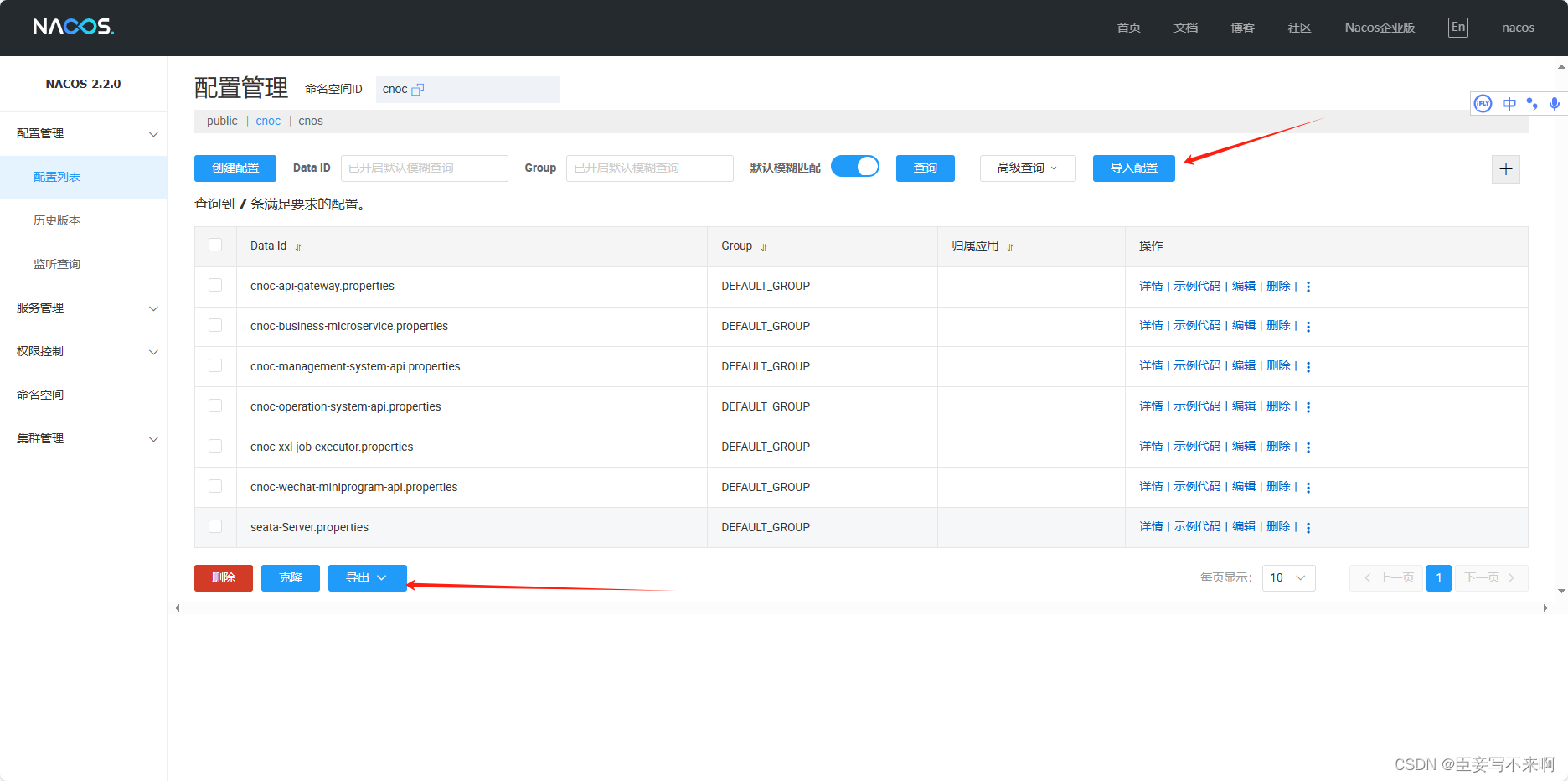Expand the 服务管理 sidebar section
This screenshot has width=1568, height=781.
84,308
